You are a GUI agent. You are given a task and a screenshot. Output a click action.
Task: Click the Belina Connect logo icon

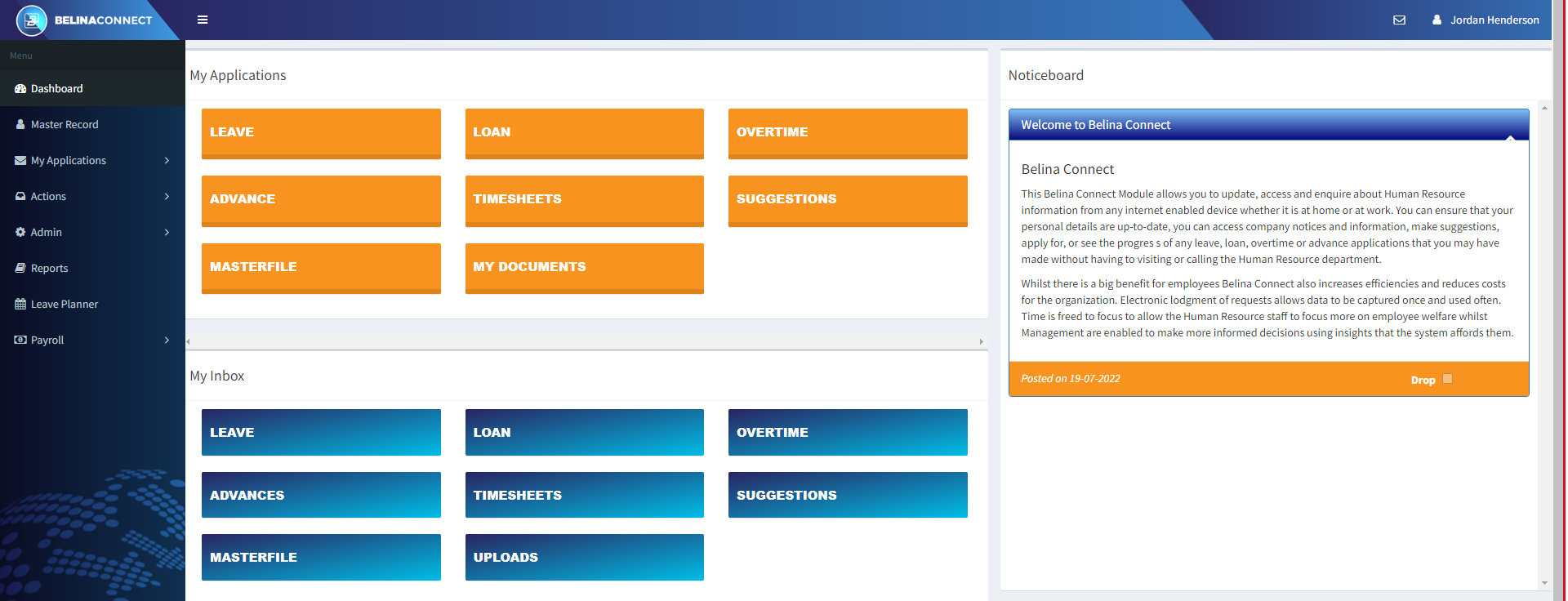coord(32,20)
